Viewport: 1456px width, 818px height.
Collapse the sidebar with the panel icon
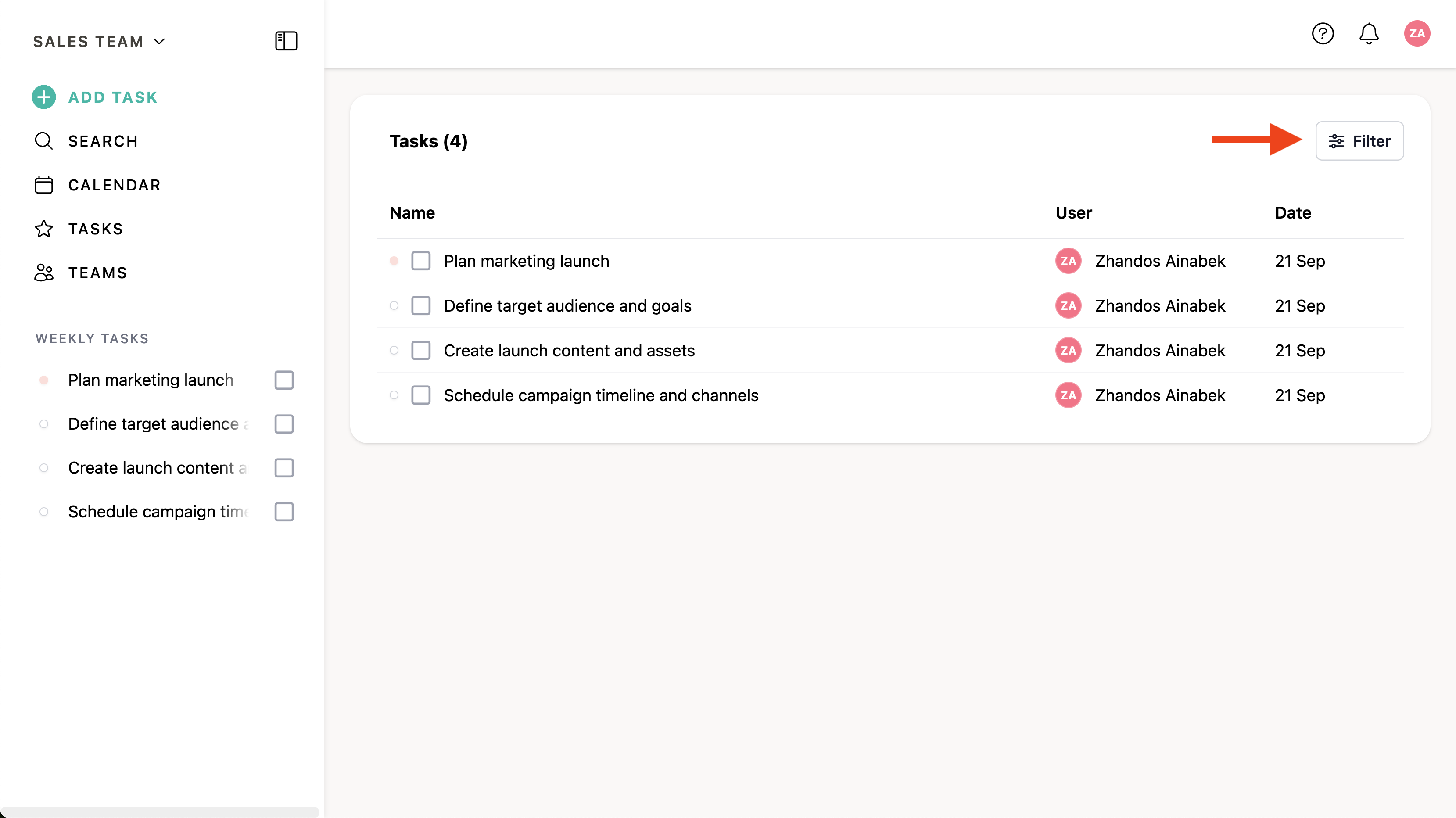[286, 41]
